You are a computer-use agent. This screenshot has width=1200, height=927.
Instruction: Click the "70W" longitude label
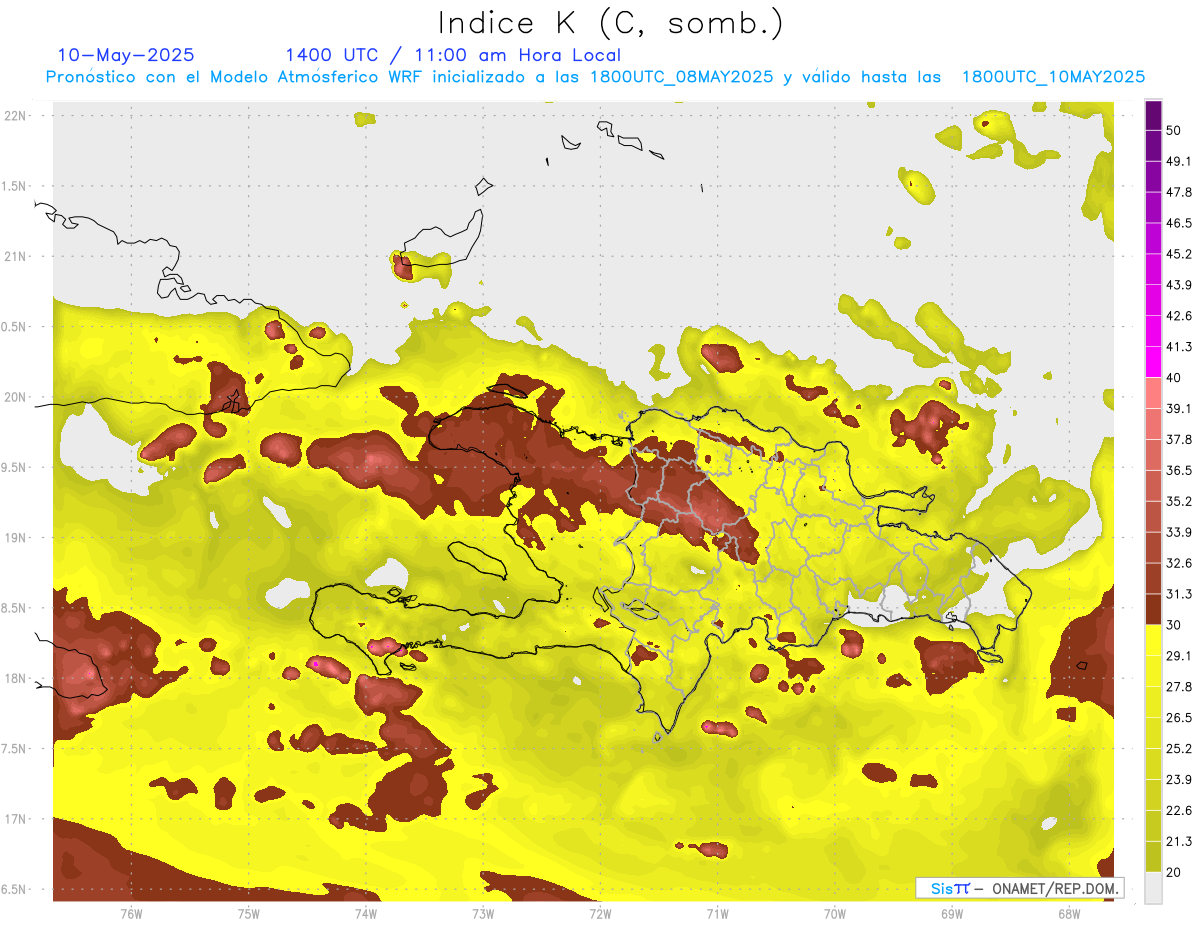(835, 913)
